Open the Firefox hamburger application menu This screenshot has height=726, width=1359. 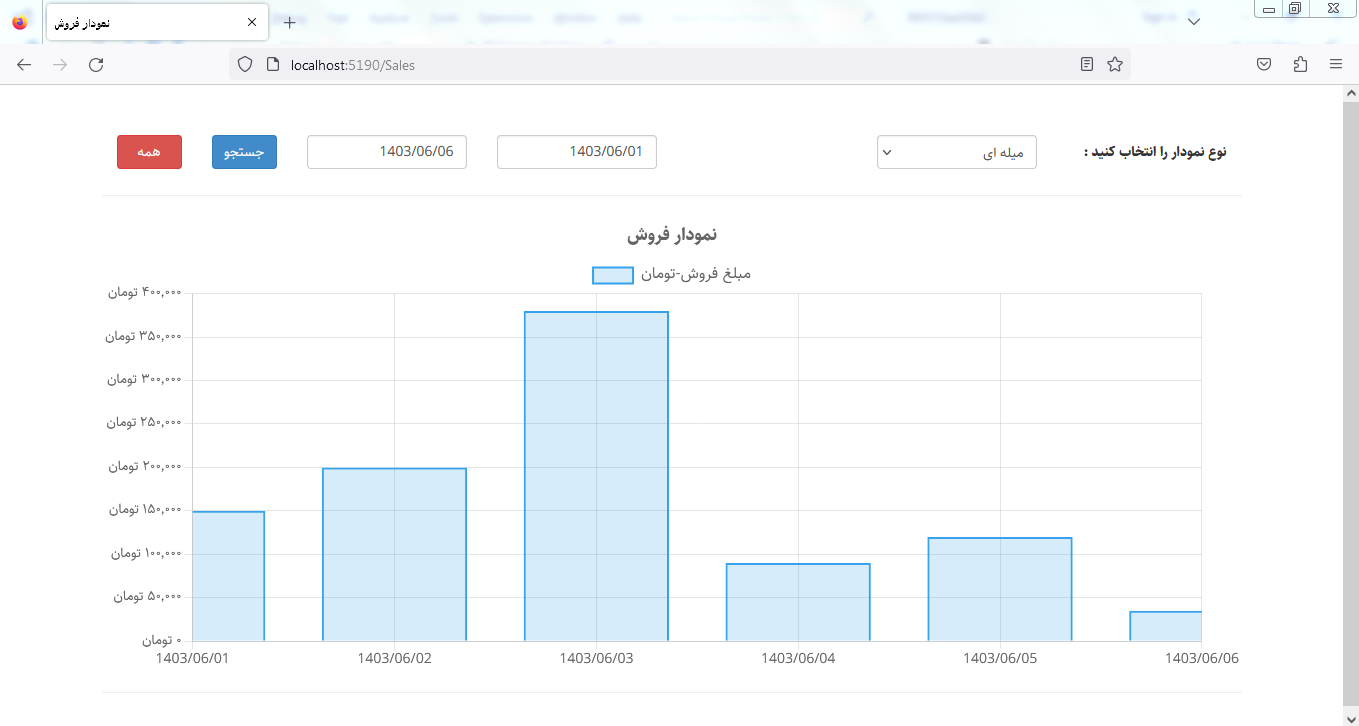(1335, 65)
